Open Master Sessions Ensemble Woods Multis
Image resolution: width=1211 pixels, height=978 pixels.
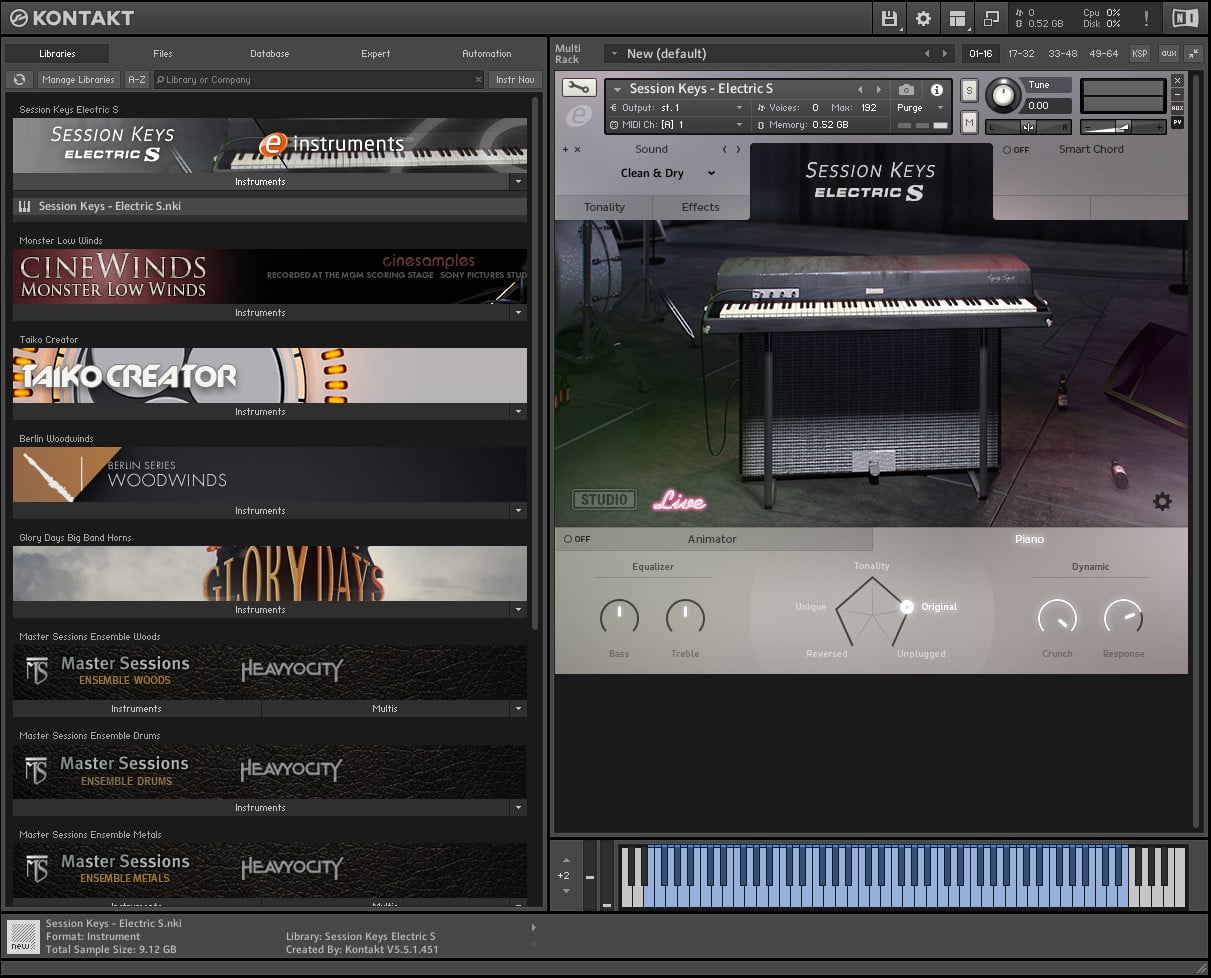(x=385, y=709)
